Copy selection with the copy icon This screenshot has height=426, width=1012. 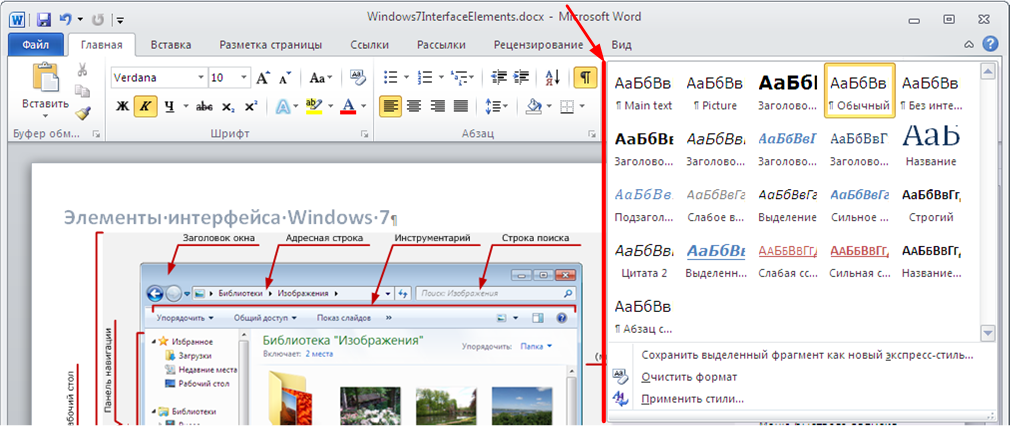pyautogui.click(x=83, y=91)
